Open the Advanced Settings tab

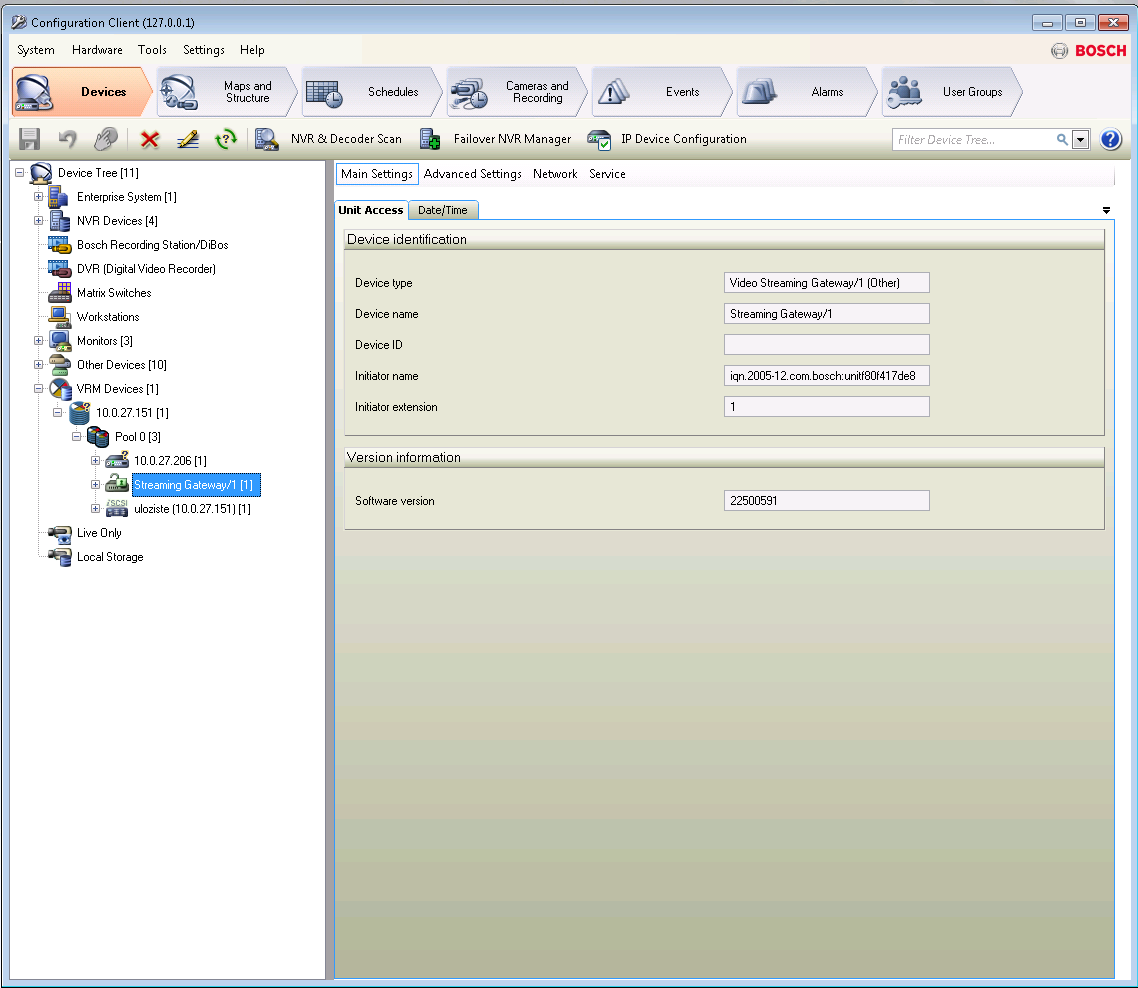point(472,174)
